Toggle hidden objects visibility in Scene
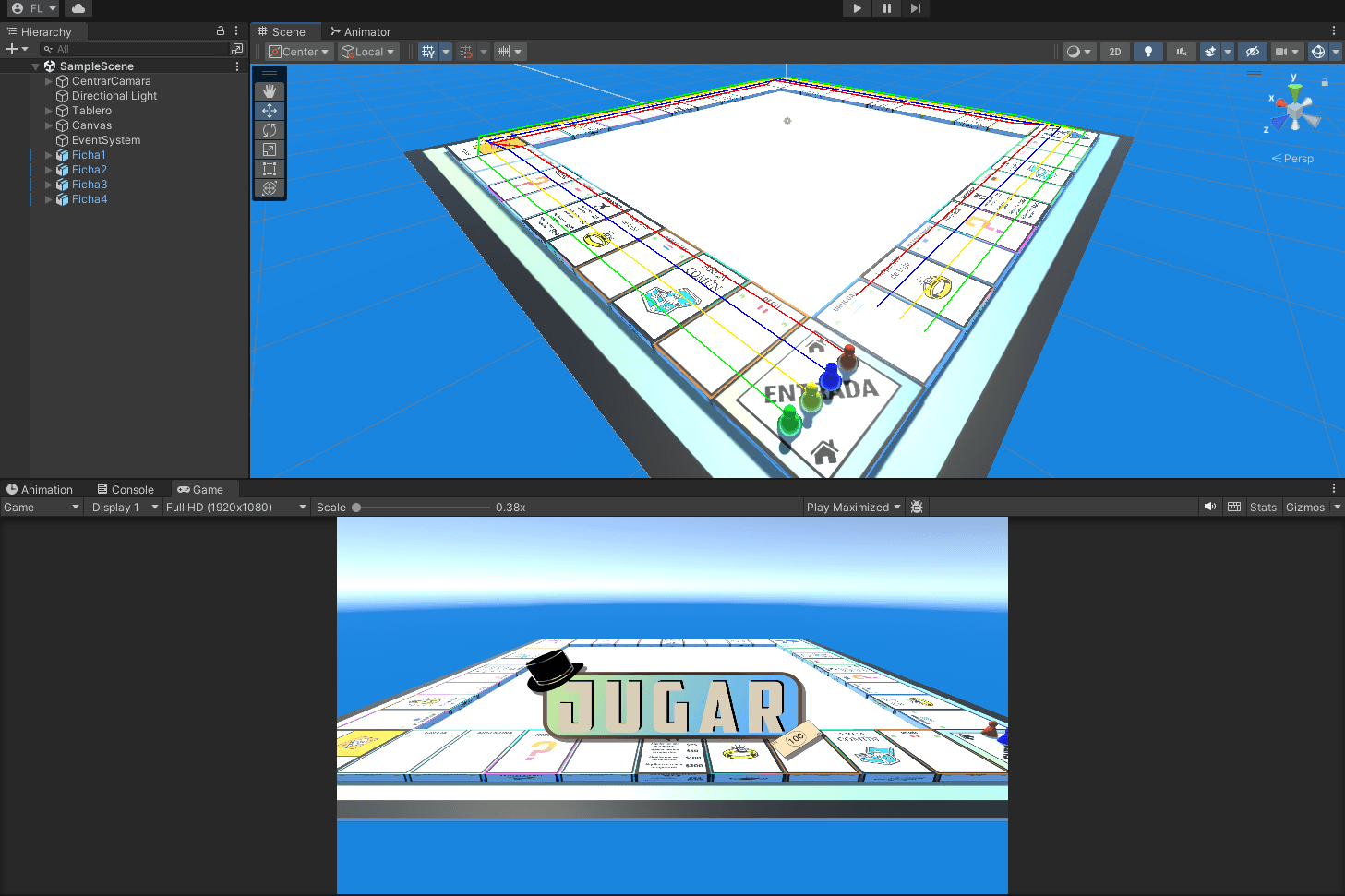Screen dimensions: 1345x896 (x=1252, y=52)
